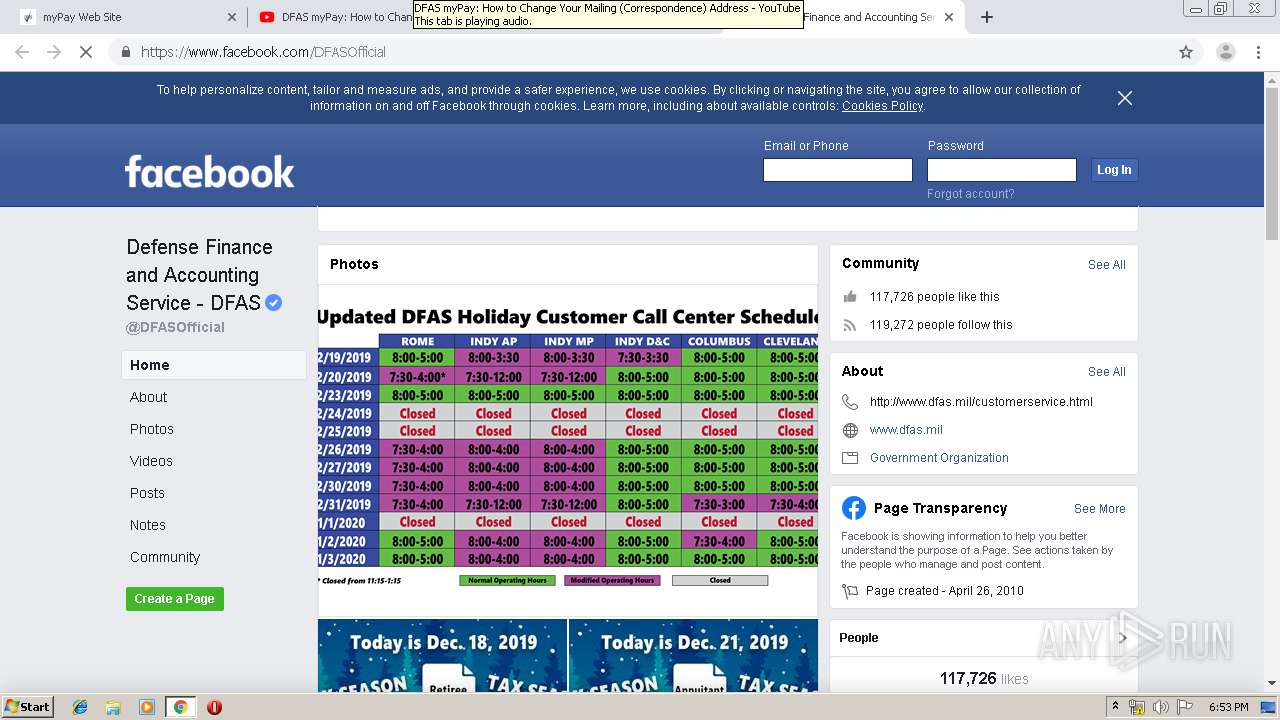Open Notes in the page sidebar

pyautogui.click(x=147, y=525)
